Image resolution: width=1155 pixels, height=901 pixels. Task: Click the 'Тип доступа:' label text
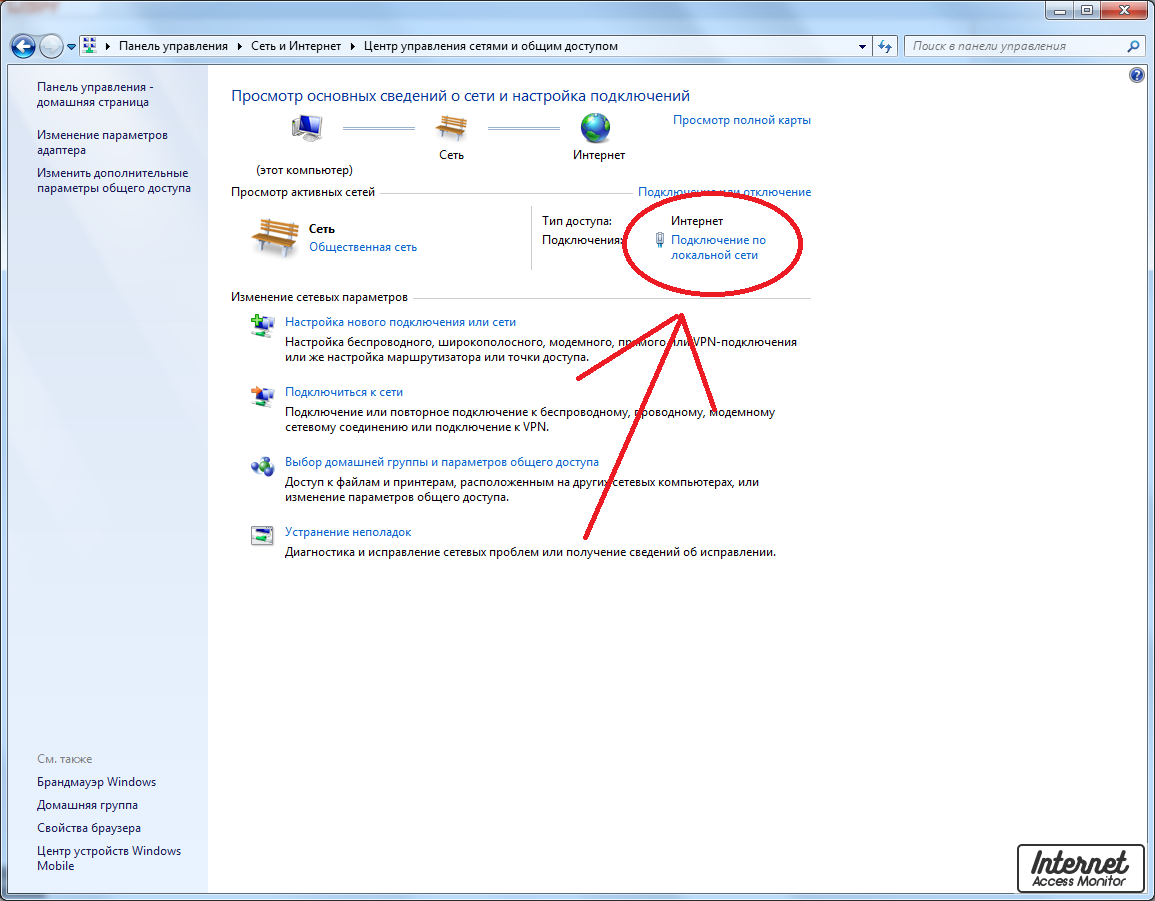(577, 221)
